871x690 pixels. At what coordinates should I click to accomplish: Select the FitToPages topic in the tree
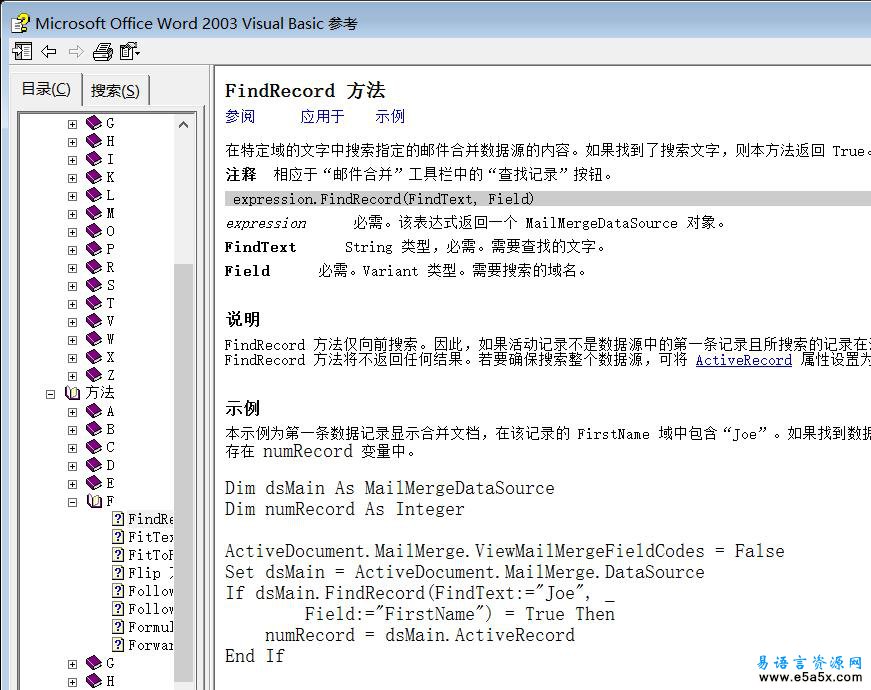point(150,555)
